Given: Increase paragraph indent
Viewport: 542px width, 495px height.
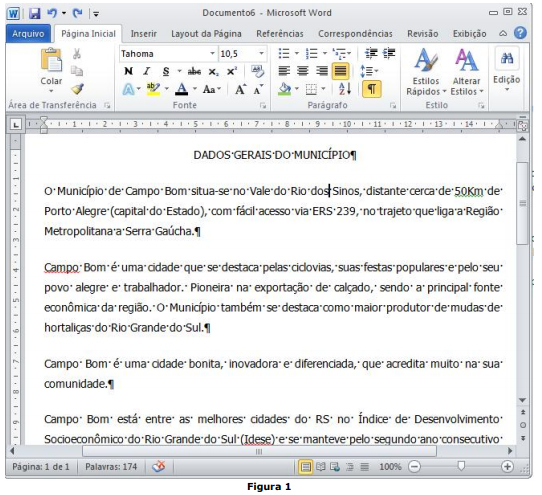Looking at the screenshot, I should point(390,53).
